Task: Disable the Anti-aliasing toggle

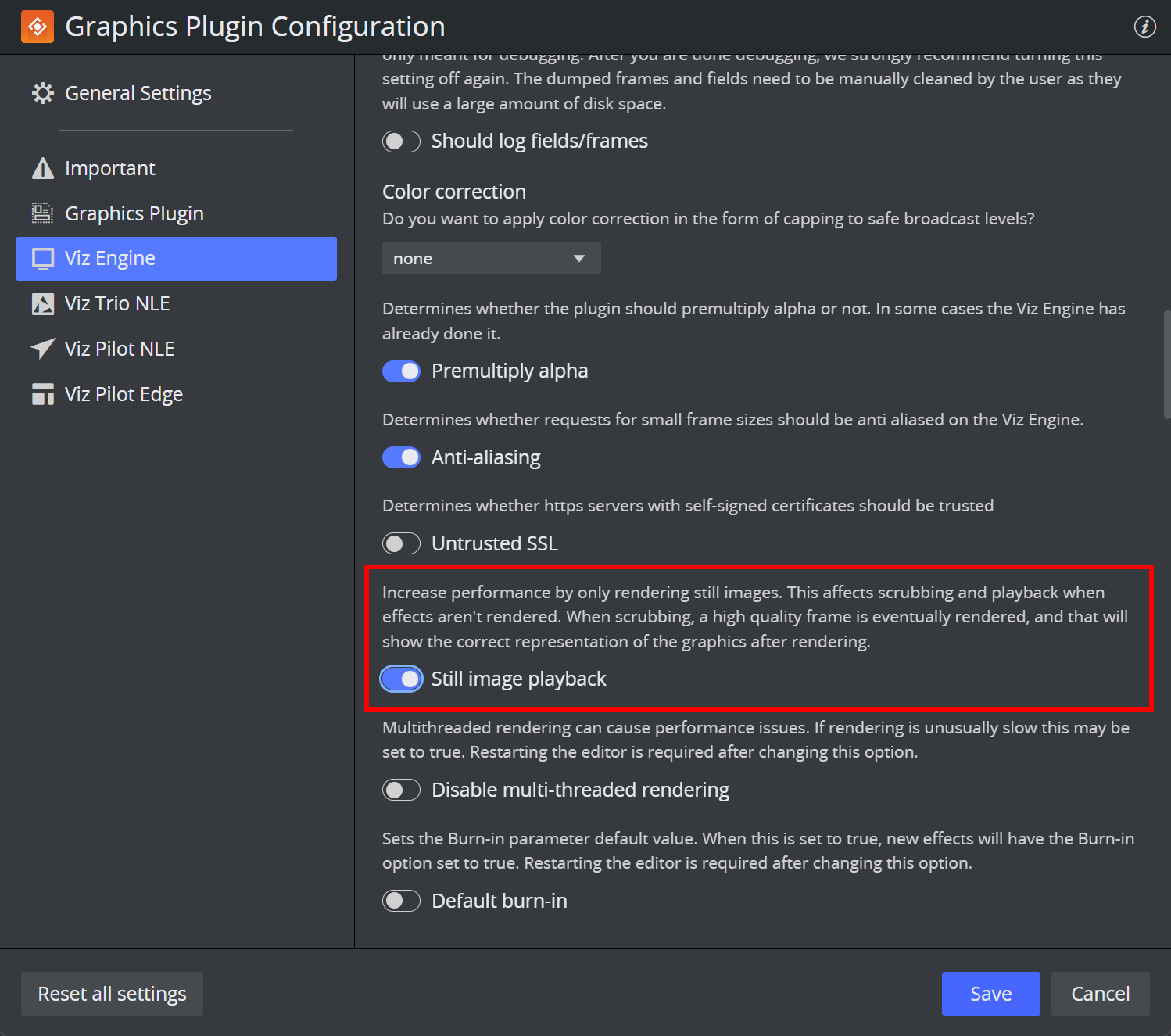Action: pos(401,457)
